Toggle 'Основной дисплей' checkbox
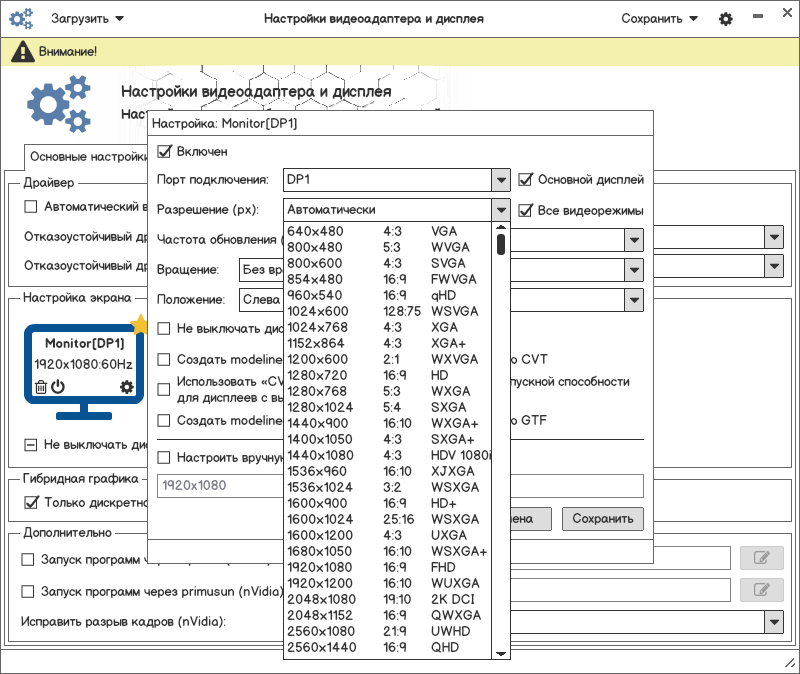The image size is (800, 674). click(x=527, y=180)
